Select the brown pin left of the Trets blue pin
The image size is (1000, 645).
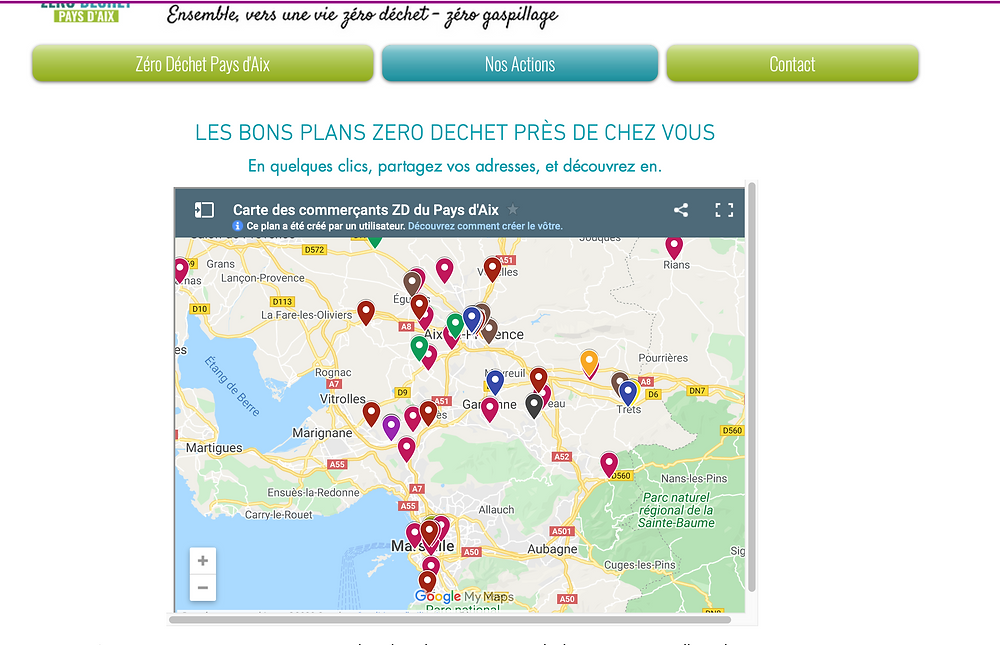pyautogui.click(x=618, y=383)
